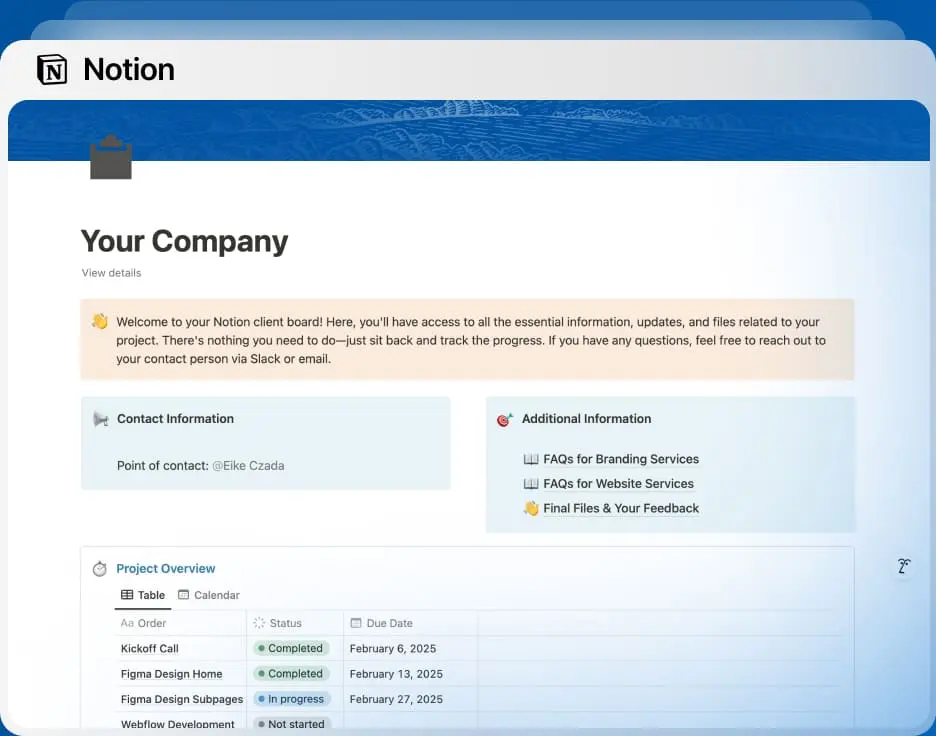Image resolution: width=936 pixels, height=736 pixels.
Task: Click the Notion logo icon
Action: 52,69
